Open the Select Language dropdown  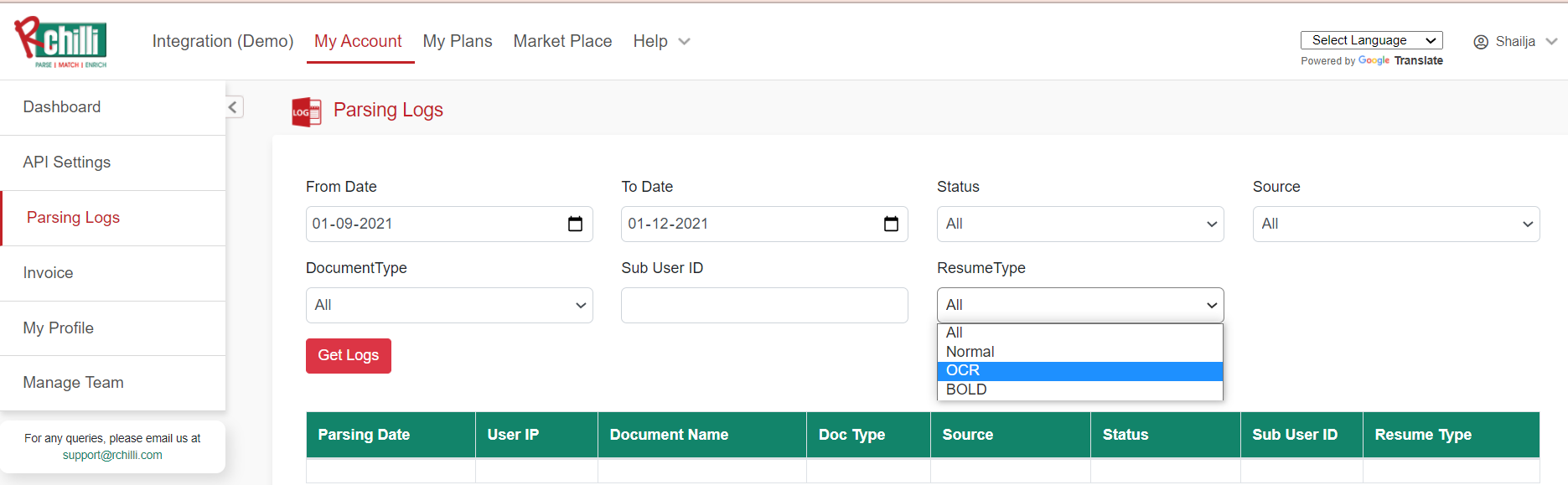1371,40
